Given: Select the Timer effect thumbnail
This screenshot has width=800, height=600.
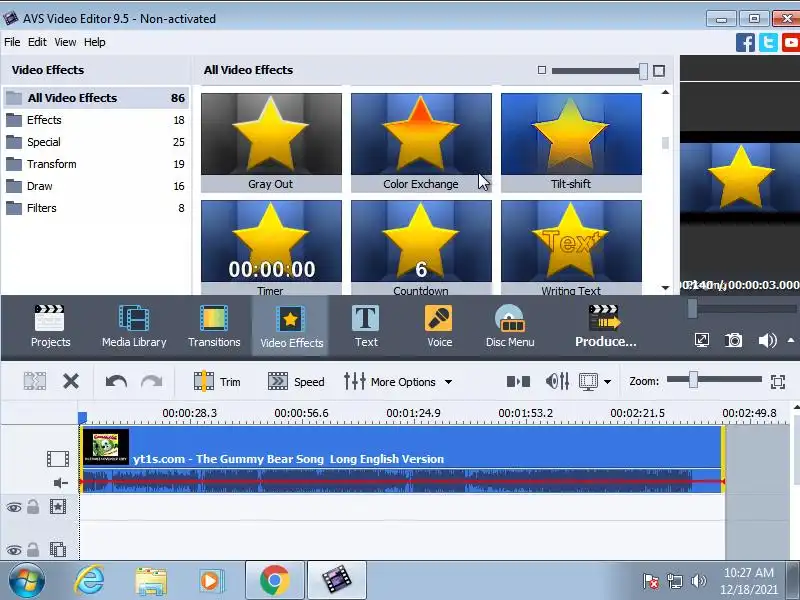Looking at the screenshot, I should tap(271, 247).
